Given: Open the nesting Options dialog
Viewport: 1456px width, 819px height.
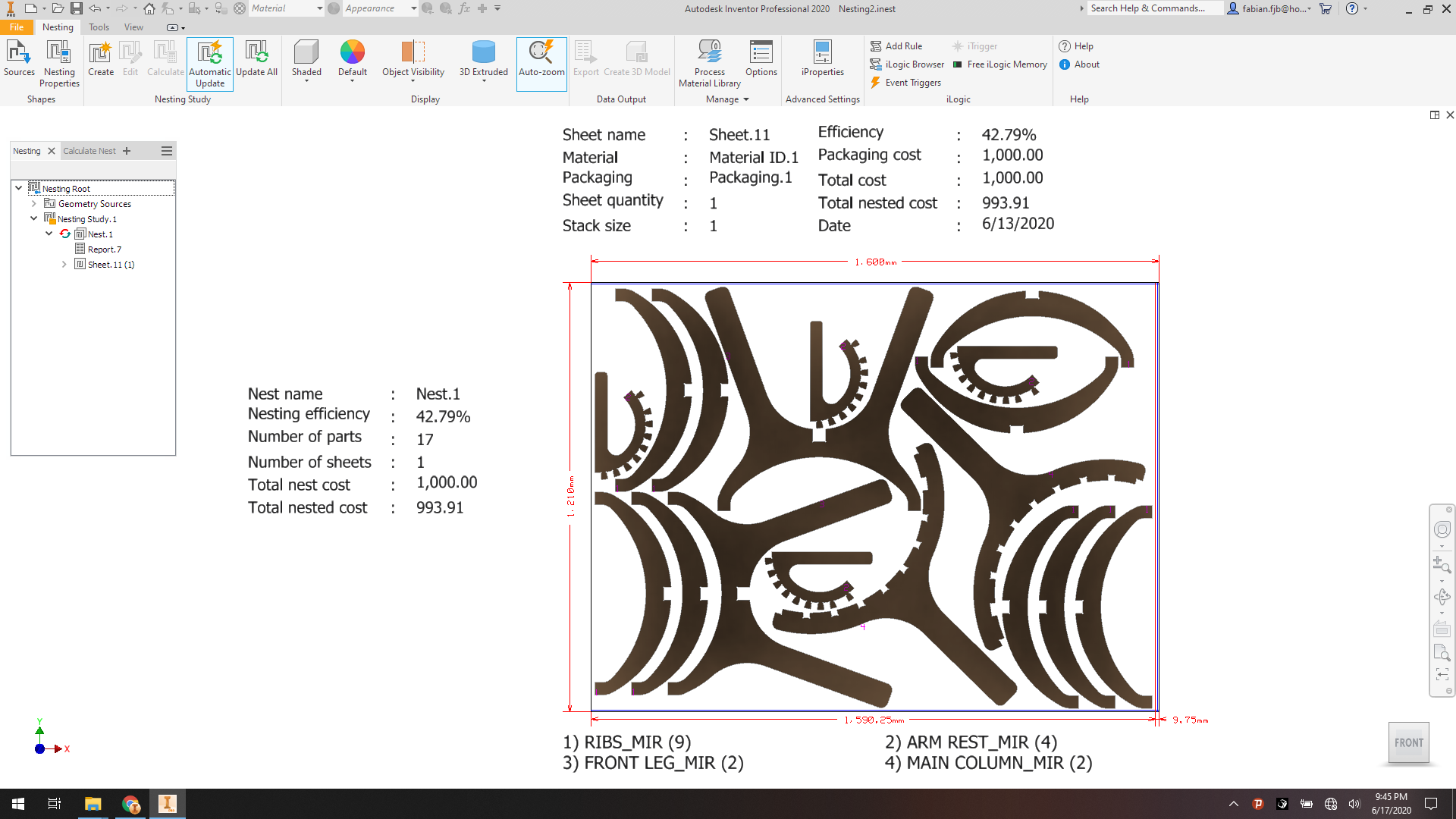Looking at the screenshot, I should 761,59.
